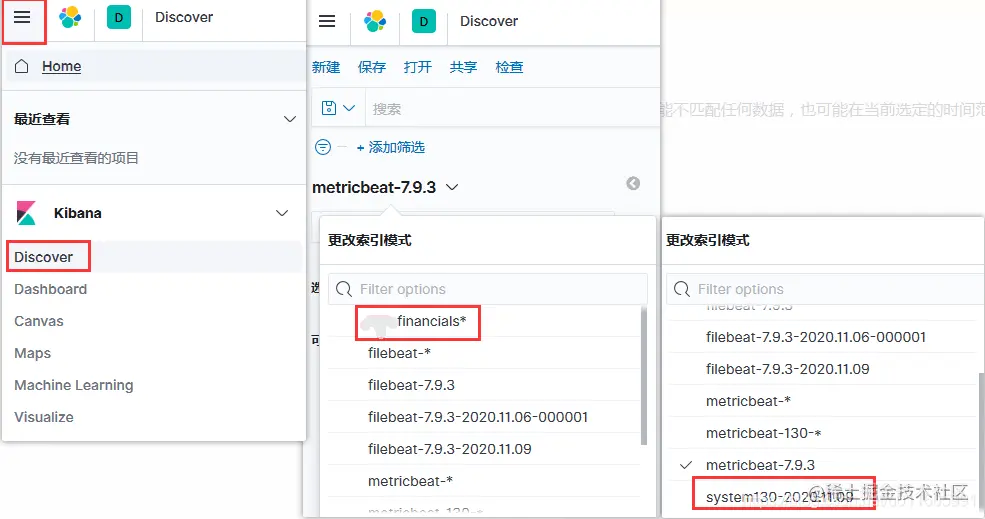Open the Home link
The height and width of the screenshot is (519, 985).
coord(62,66)
